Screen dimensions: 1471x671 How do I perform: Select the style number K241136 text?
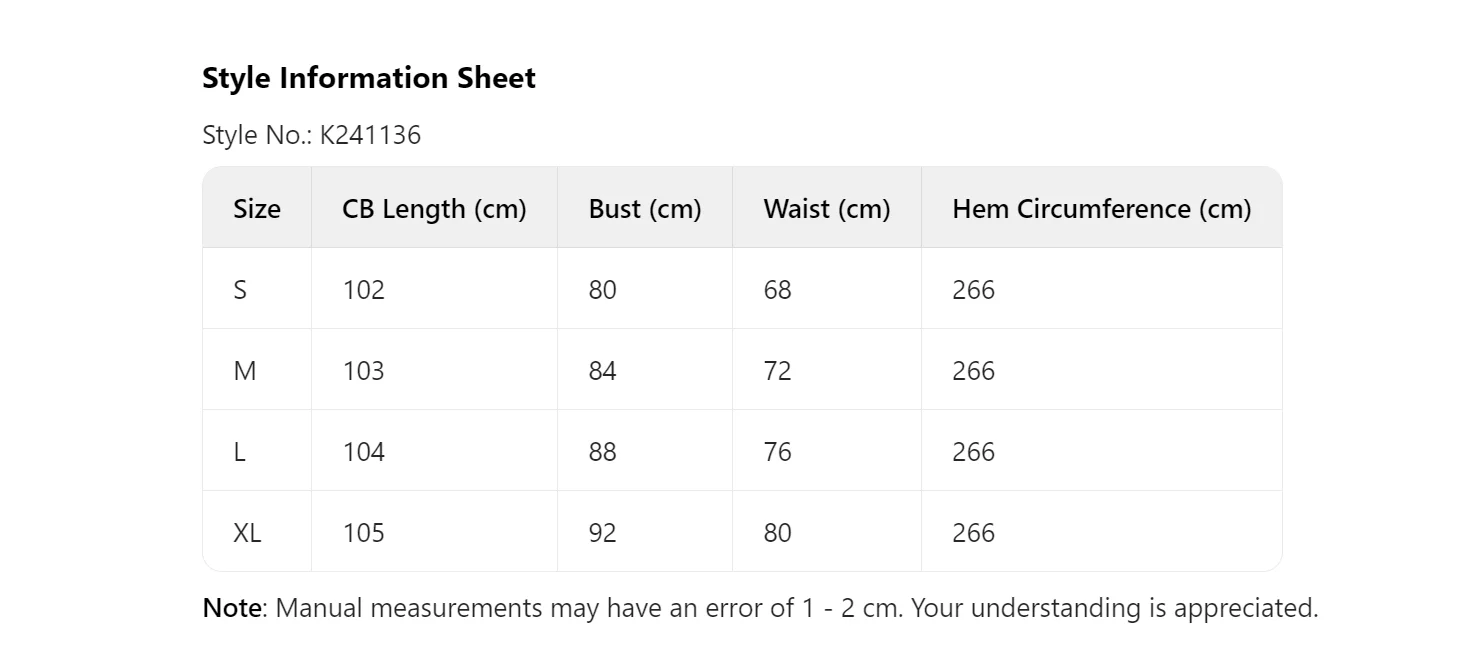370,135
